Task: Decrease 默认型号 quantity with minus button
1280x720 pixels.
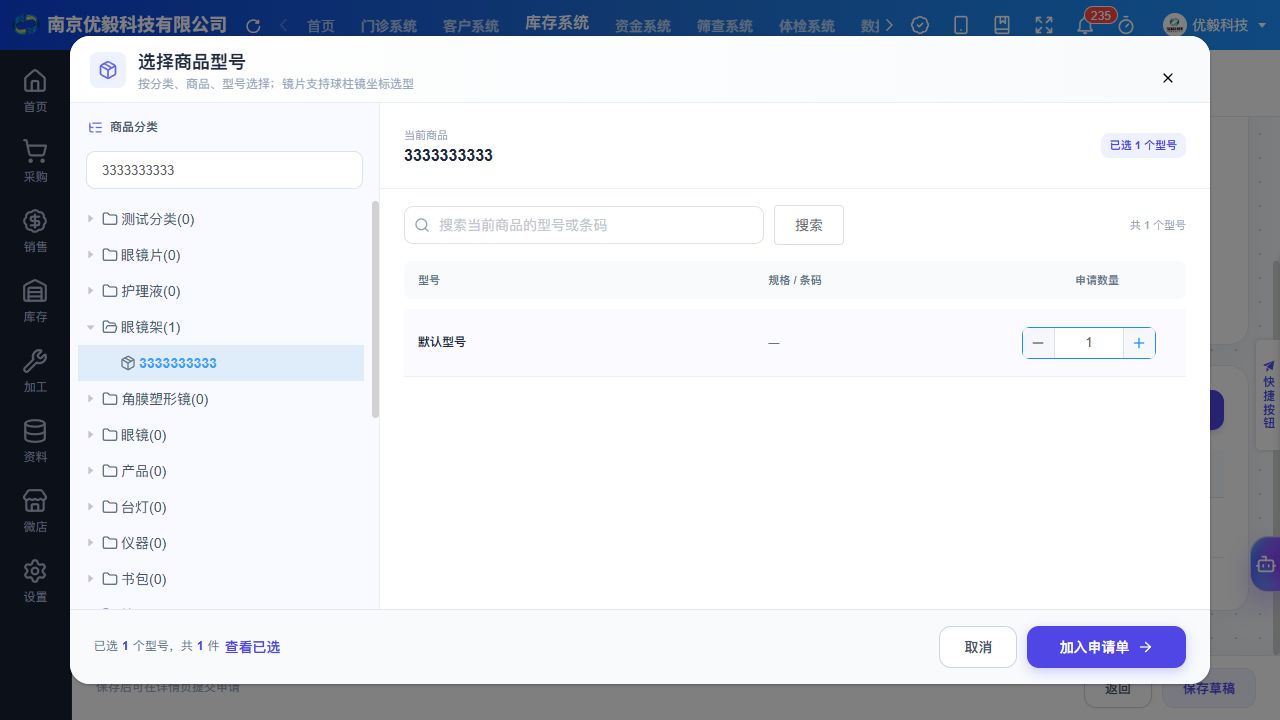Action: (1038, 343)
